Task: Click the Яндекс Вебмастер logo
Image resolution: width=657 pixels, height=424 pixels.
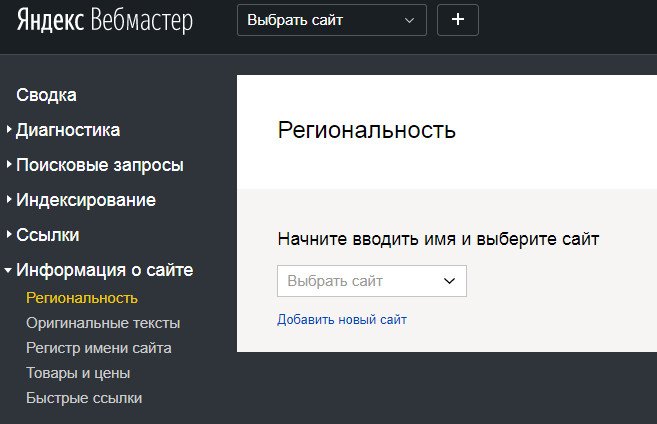Action: coord(105,20)
